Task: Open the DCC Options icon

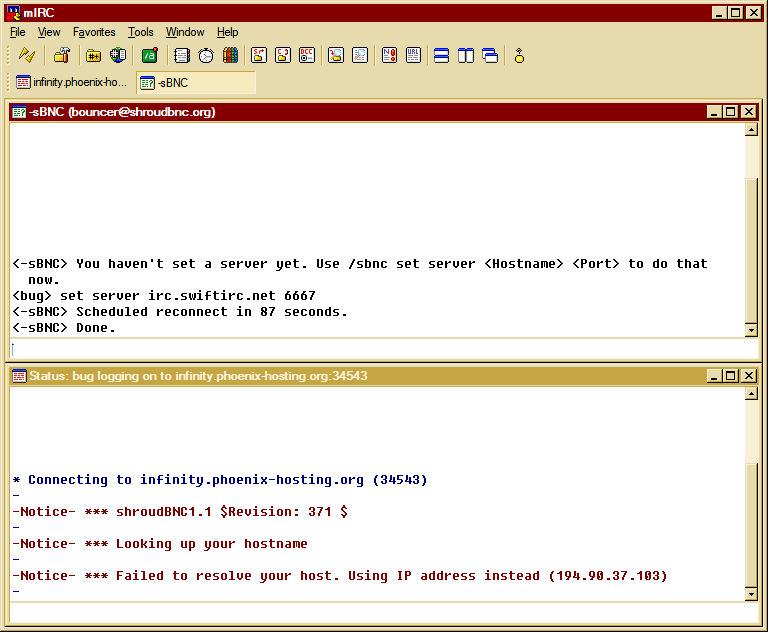Action: pyautogui.click(x=307, y=55)
